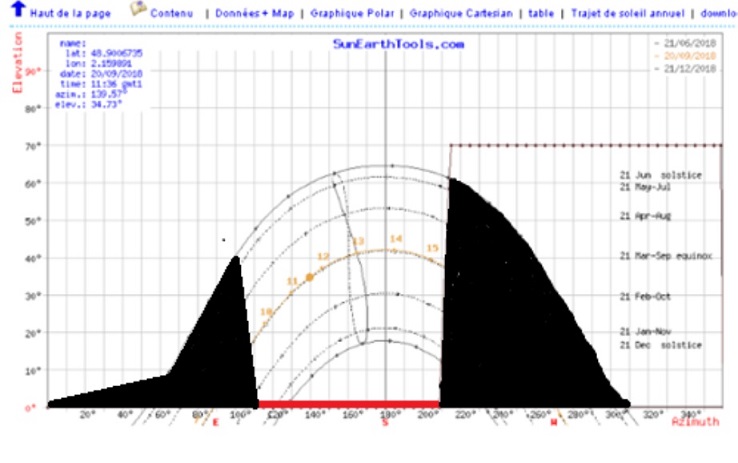The width and height of the screenshot is (738, 463).
Task: Click the S south marker on axis
Action: 385,423
